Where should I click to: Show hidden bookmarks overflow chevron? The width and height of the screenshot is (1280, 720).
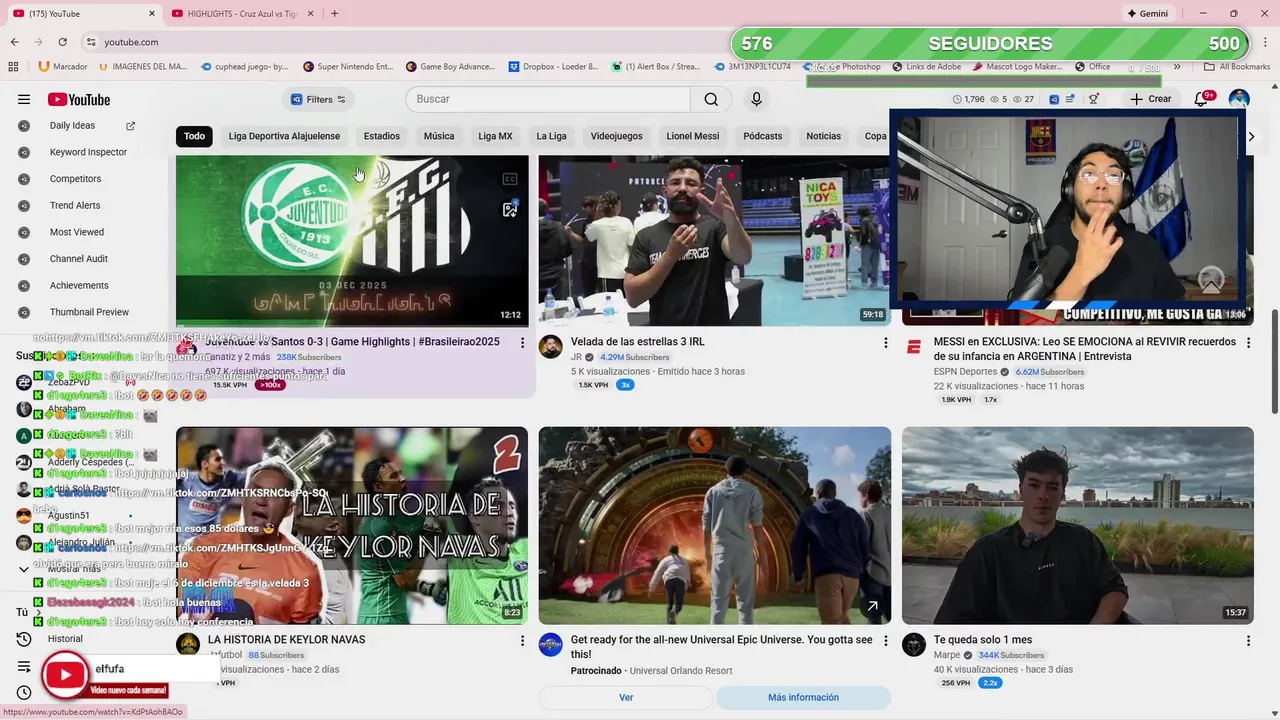pos(1177,67)
